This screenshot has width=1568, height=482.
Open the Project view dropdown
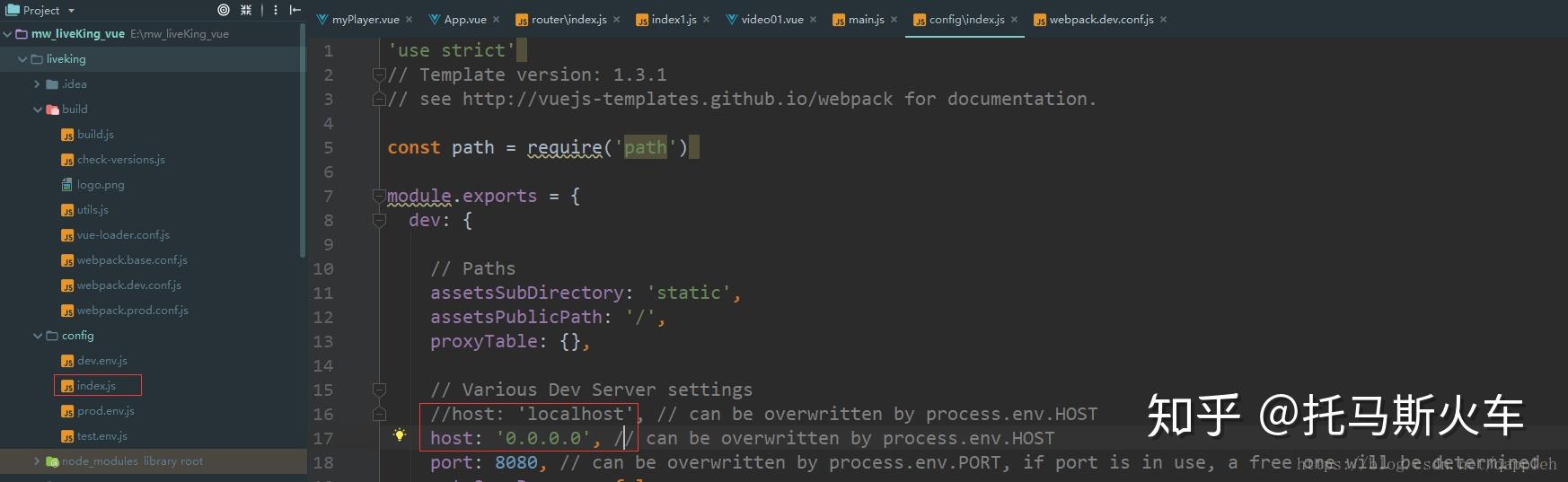pyautogui.click(x=71, y=11)
